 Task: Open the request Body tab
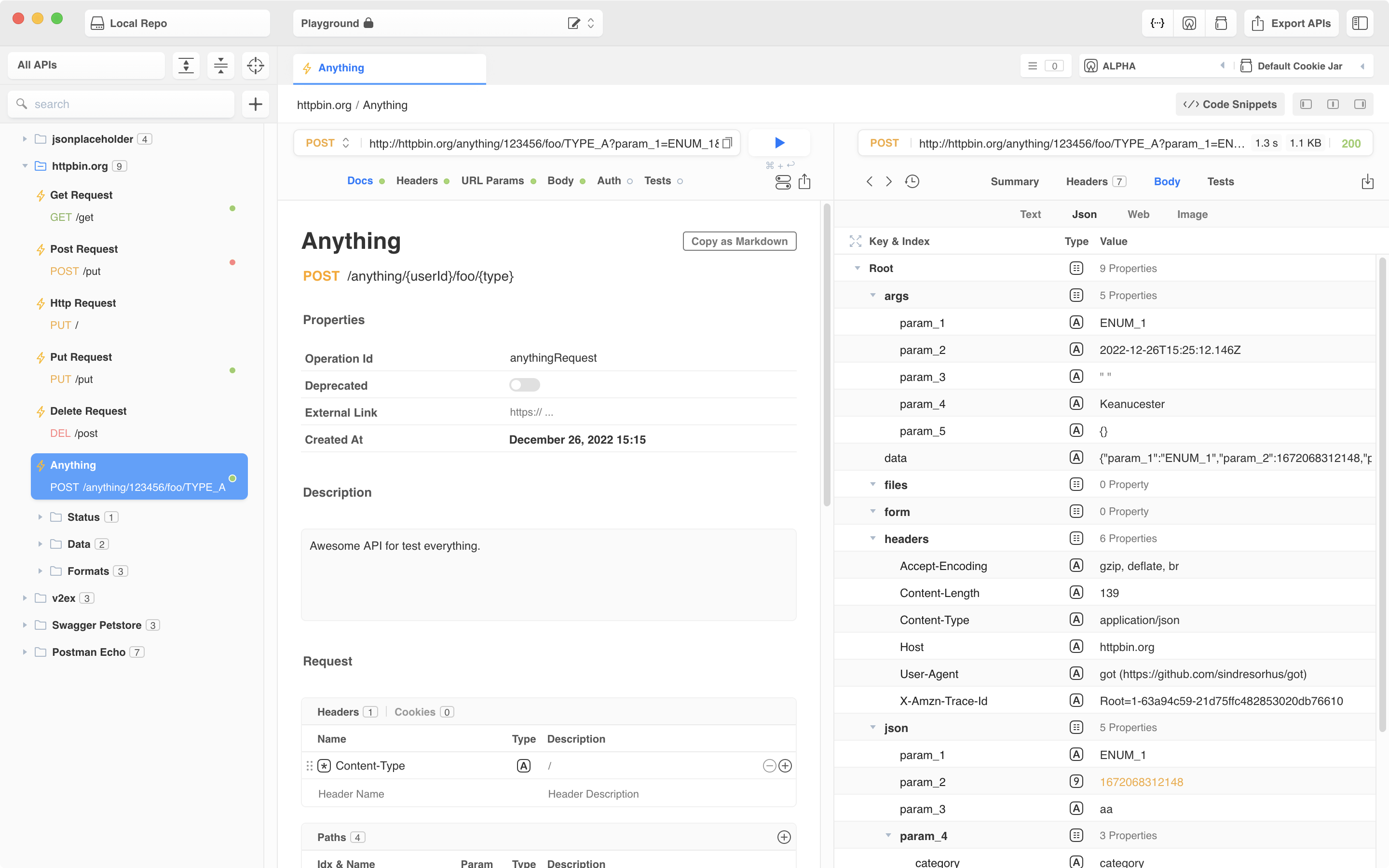coord(560,181)
